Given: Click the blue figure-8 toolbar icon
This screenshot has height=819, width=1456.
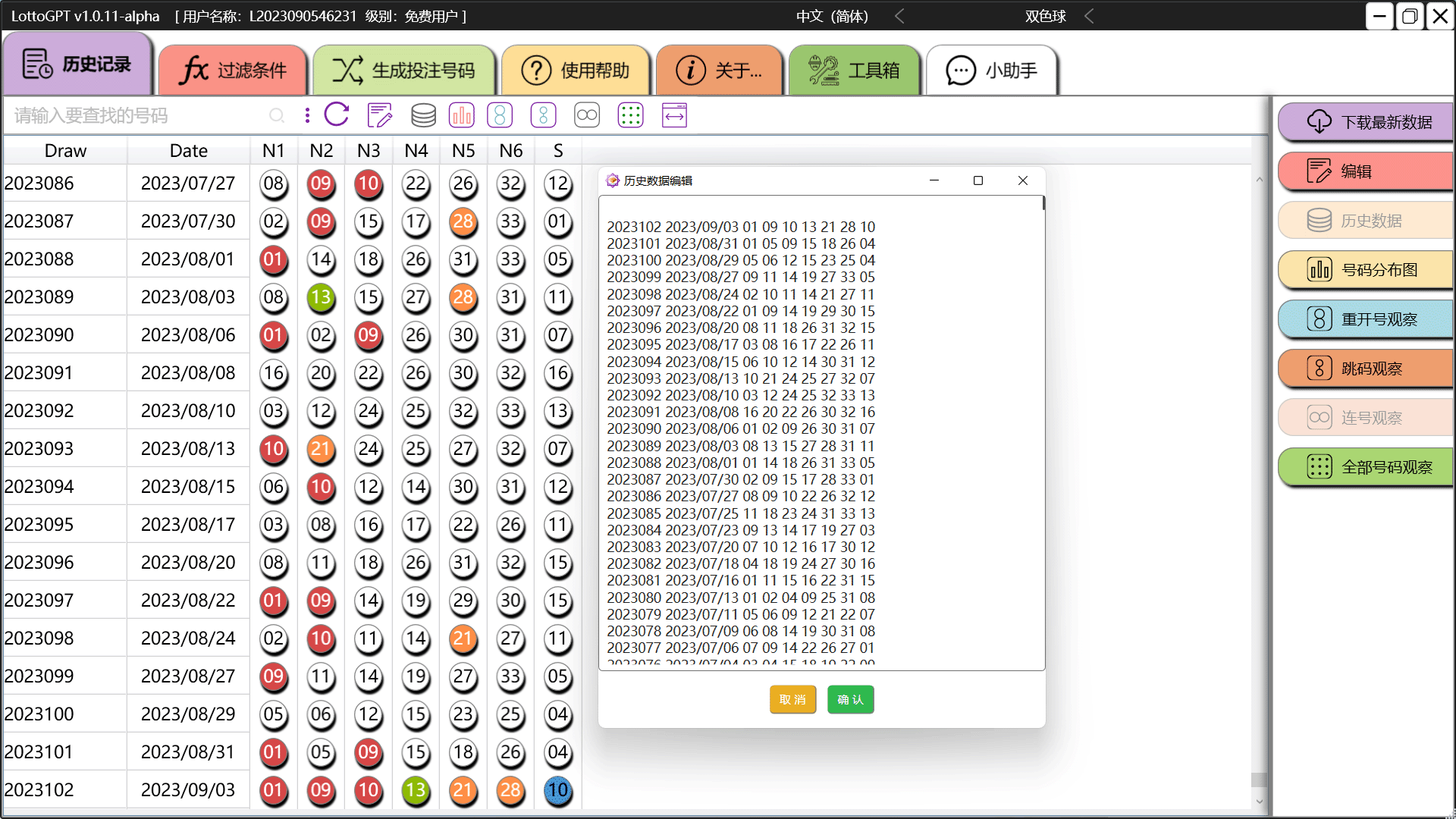Looking at the screenshot, I should coord(543,115).
